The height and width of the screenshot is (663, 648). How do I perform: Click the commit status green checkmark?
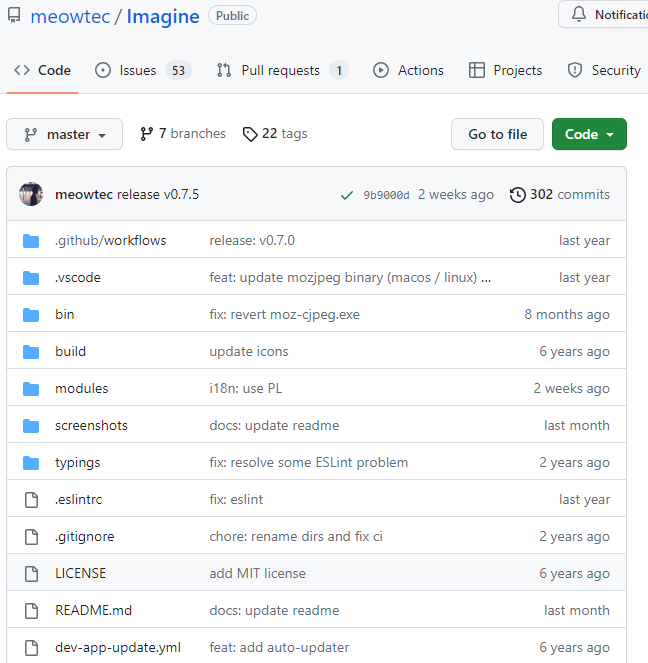tap(347, 195)
